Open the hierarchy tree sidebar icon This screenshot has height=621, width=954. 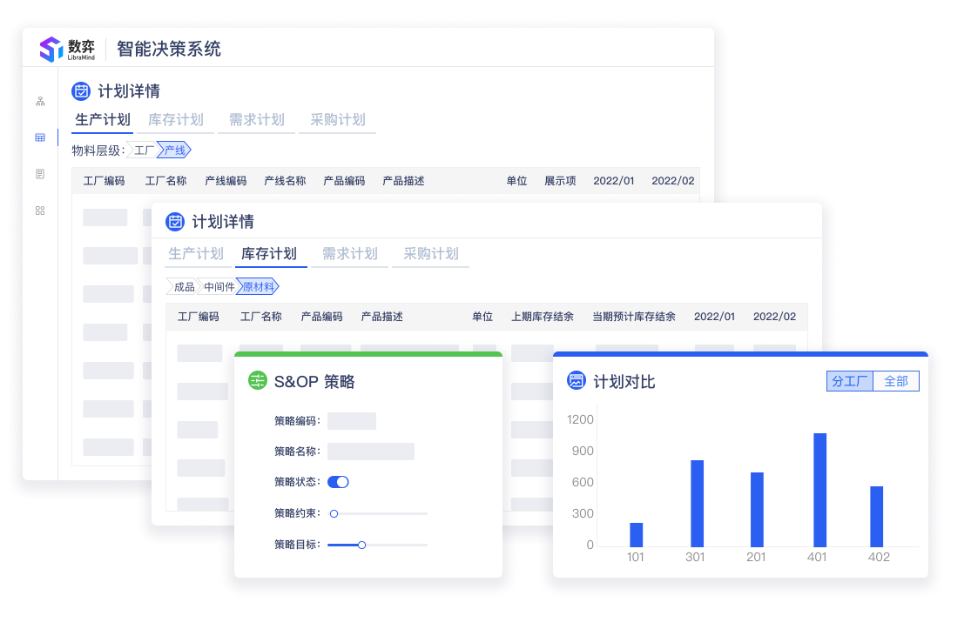tap(40, 101)
